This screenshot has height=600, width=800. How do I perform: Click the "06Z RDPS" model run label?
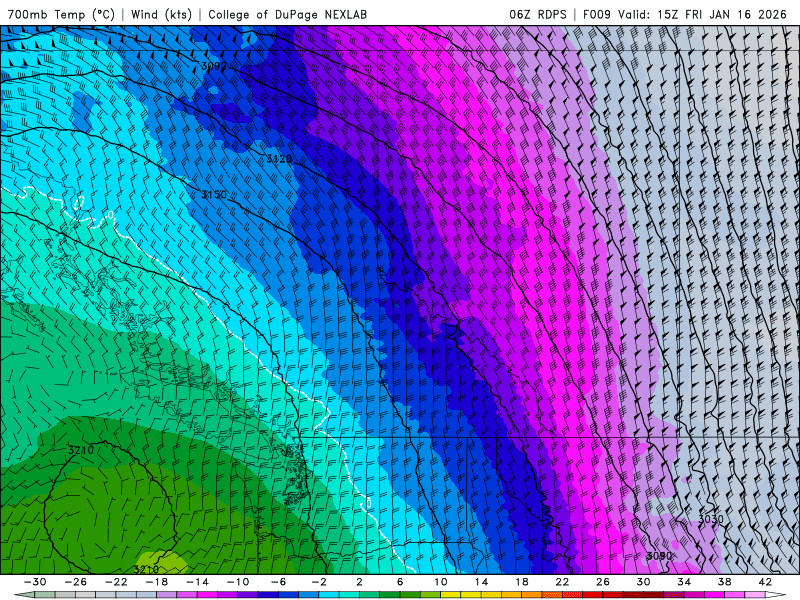(x=538, y=14)
